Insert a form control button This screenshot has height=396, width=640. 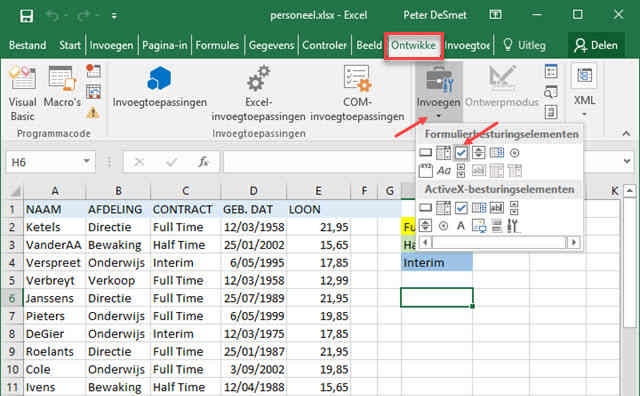[x=426, y=153]
